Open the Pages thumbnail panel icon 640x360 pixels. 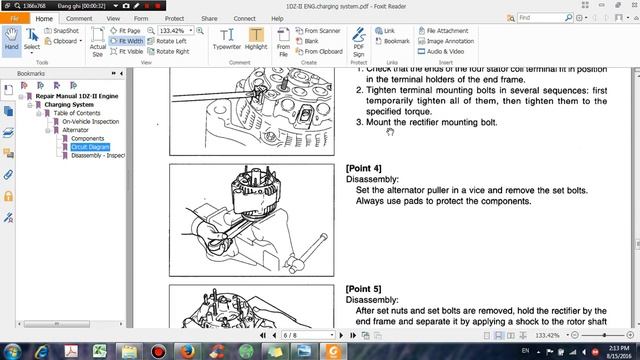coord(8,111)
